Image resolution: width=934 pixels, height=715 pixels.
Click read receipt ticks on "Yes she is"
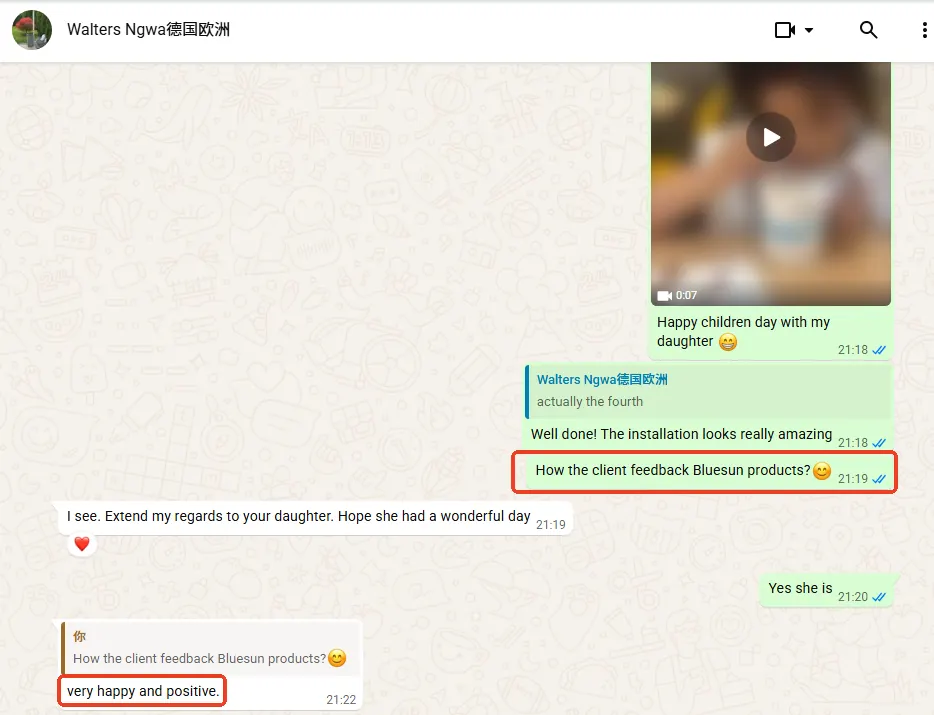879,597
